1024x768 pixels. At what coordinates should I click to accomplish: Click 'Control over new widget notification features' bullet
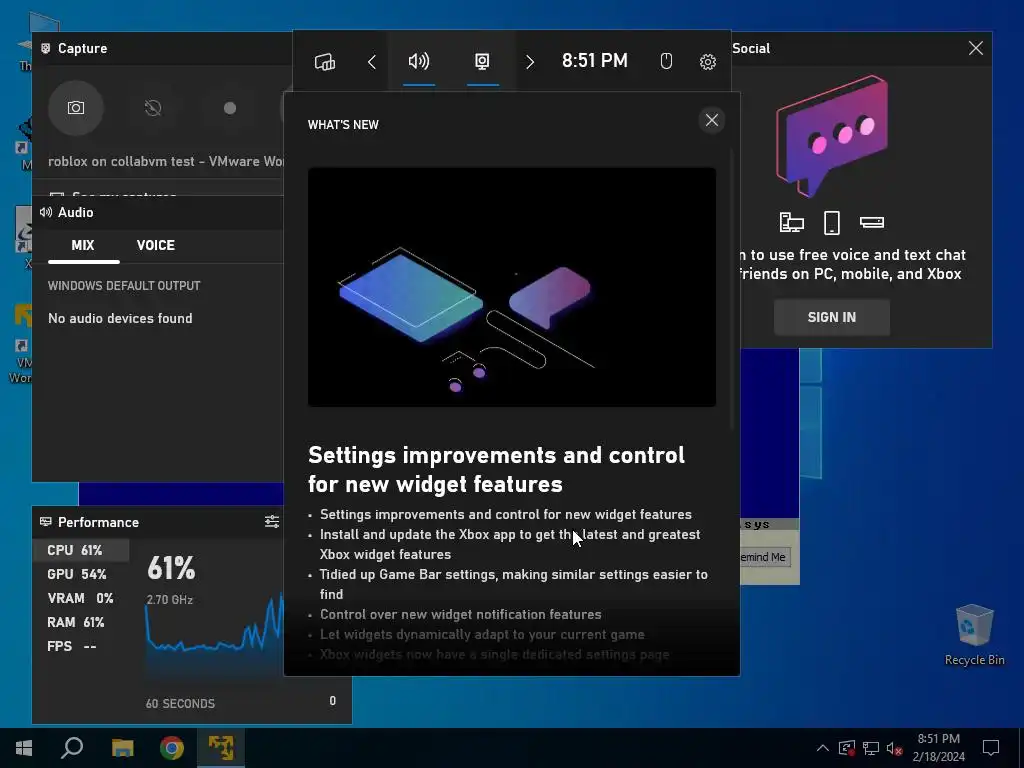point(460,615)
